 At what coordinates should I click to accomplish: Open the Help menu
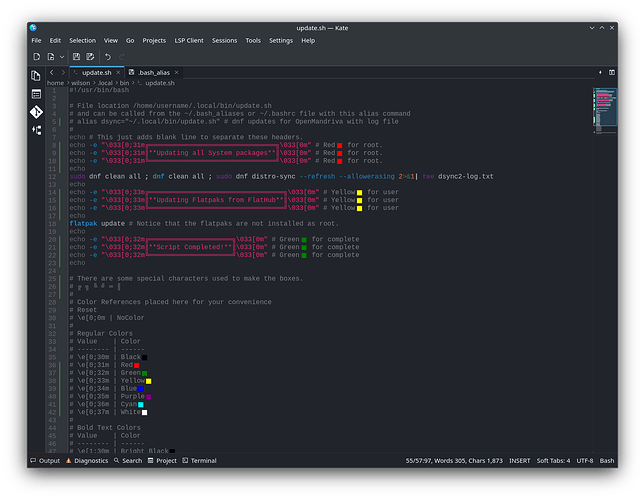click(308, 41)
